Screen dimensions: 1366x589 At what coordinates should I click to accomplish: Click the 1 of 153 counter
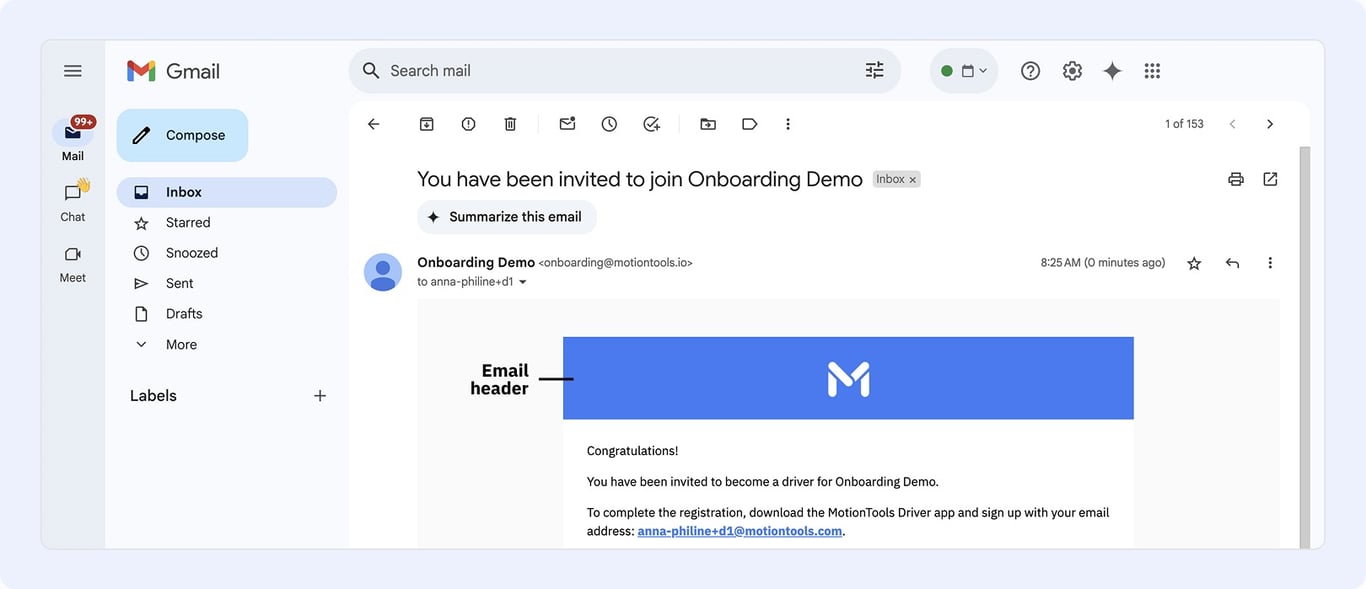click(1184, 124)
